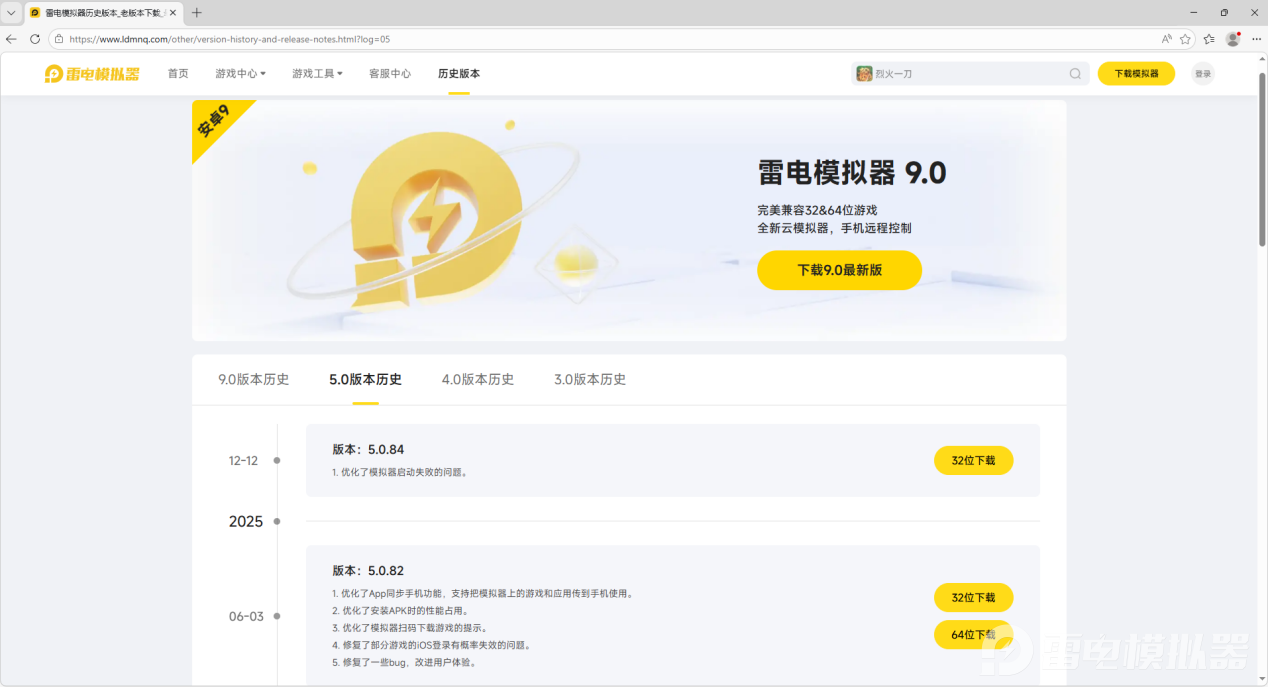Click the 登录 button

pos(1203,74)
